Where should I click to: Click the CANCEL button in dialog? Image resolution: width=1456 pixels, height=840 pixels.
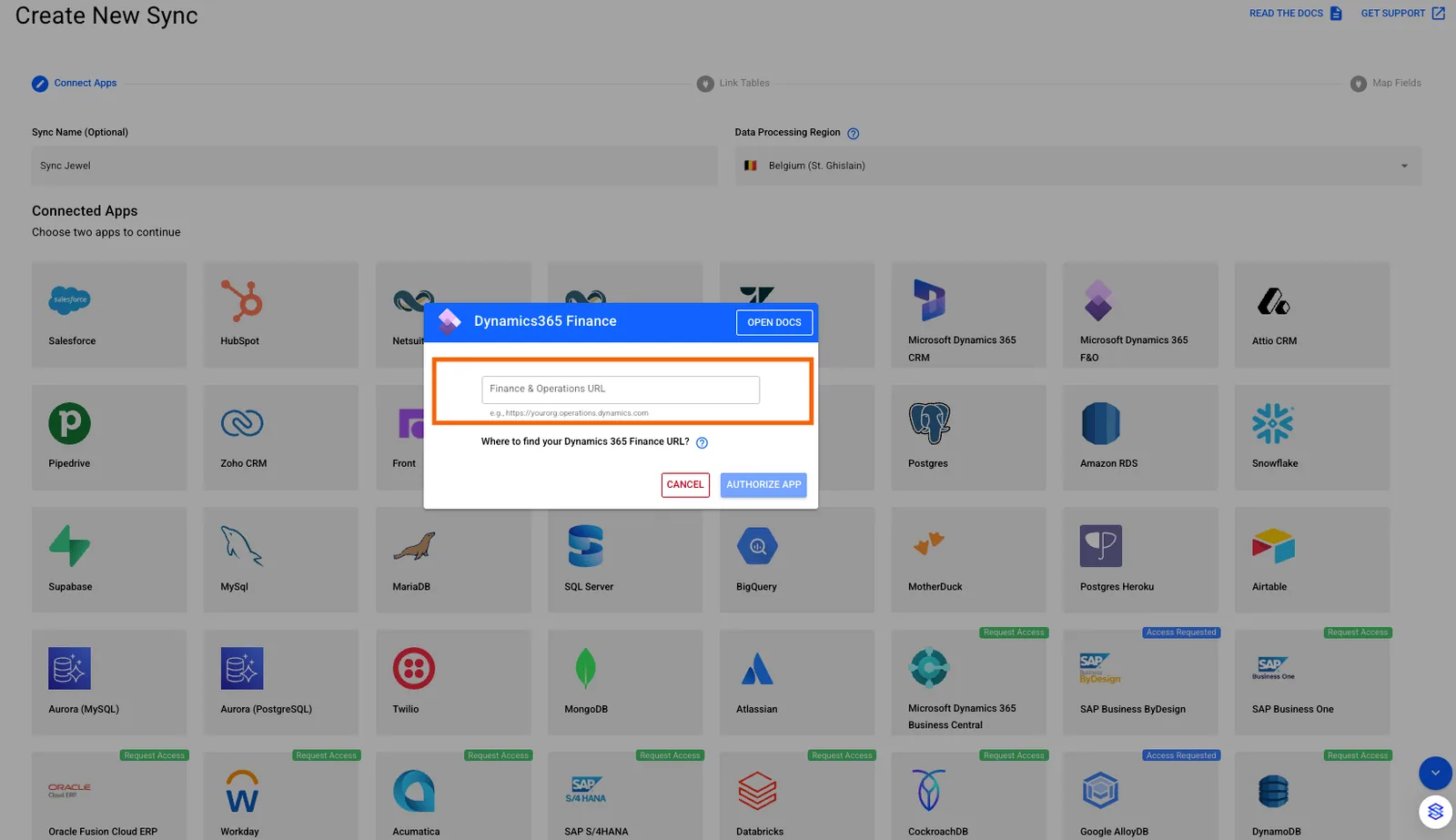(685, 485)
